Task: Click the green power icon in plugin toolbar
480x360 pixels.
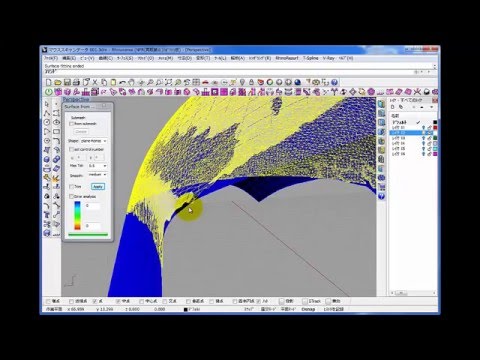Action: (x=49, y=92)
